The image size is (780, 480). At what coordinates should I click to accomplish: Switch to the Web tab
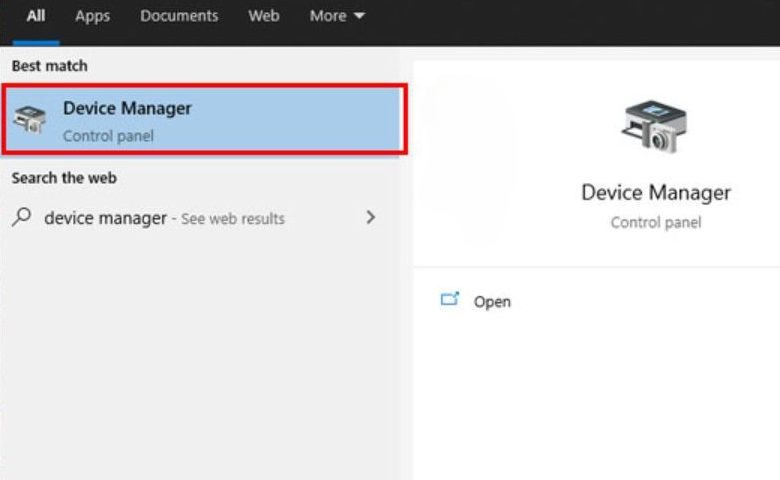point(263,16)
